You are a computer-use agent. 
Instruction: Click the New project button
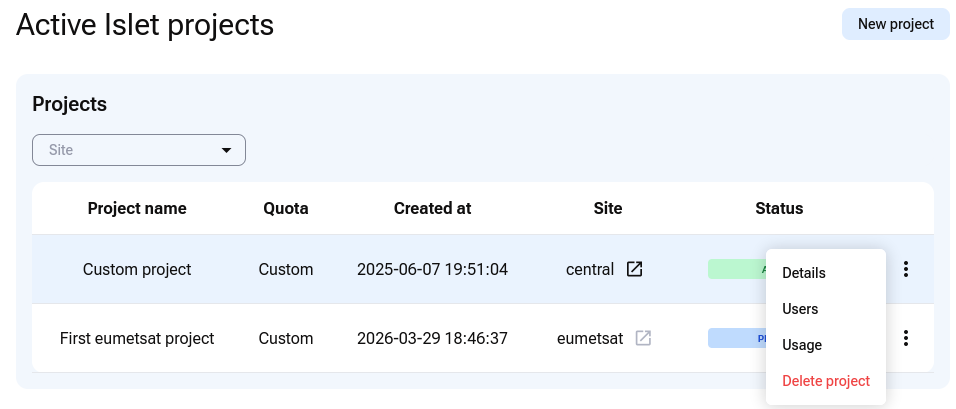(896, 24)
